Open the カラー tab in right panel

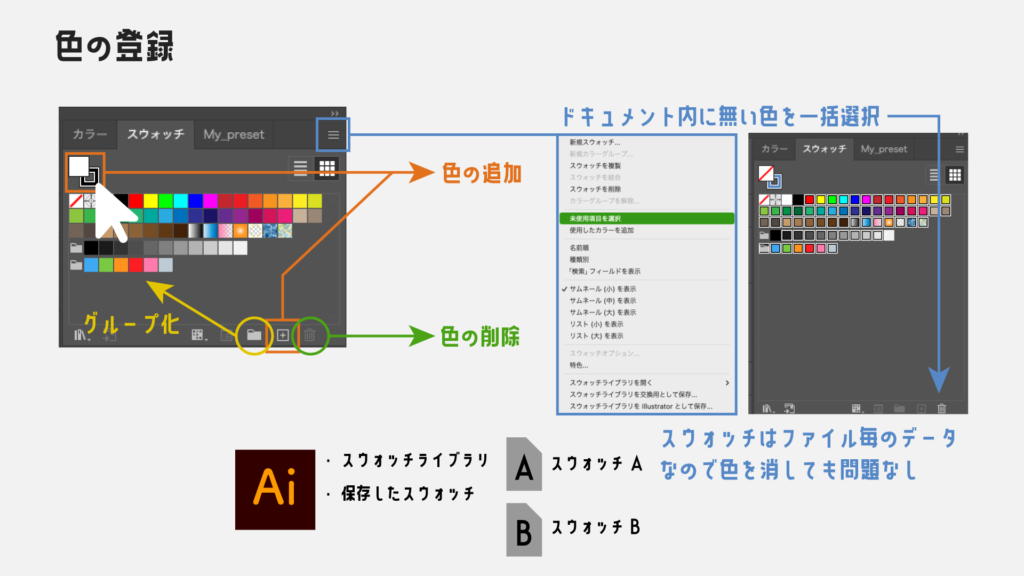(x=774, y=149)
